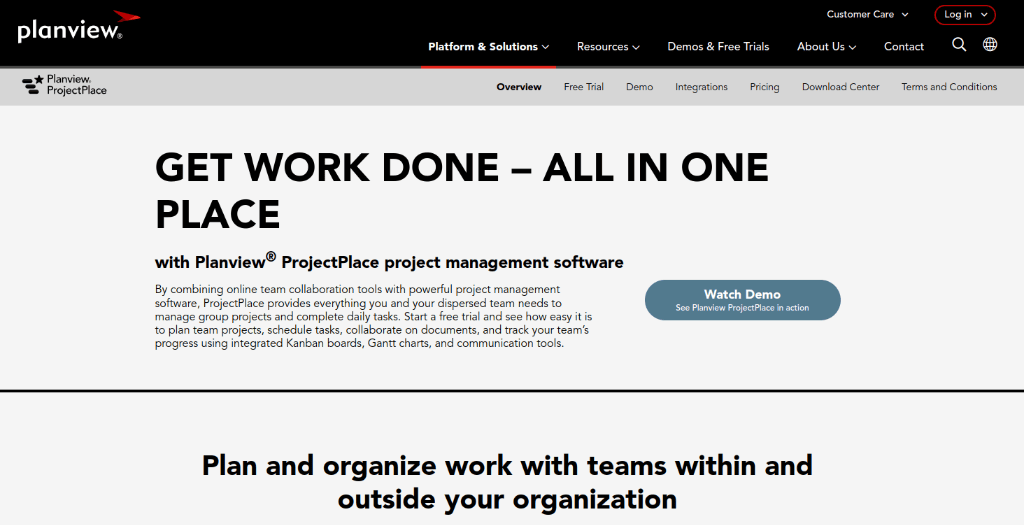Click the 'Plan and organize work' heading
The width and height of the screenshot is (1024, 525).
(x=507, y=482)
